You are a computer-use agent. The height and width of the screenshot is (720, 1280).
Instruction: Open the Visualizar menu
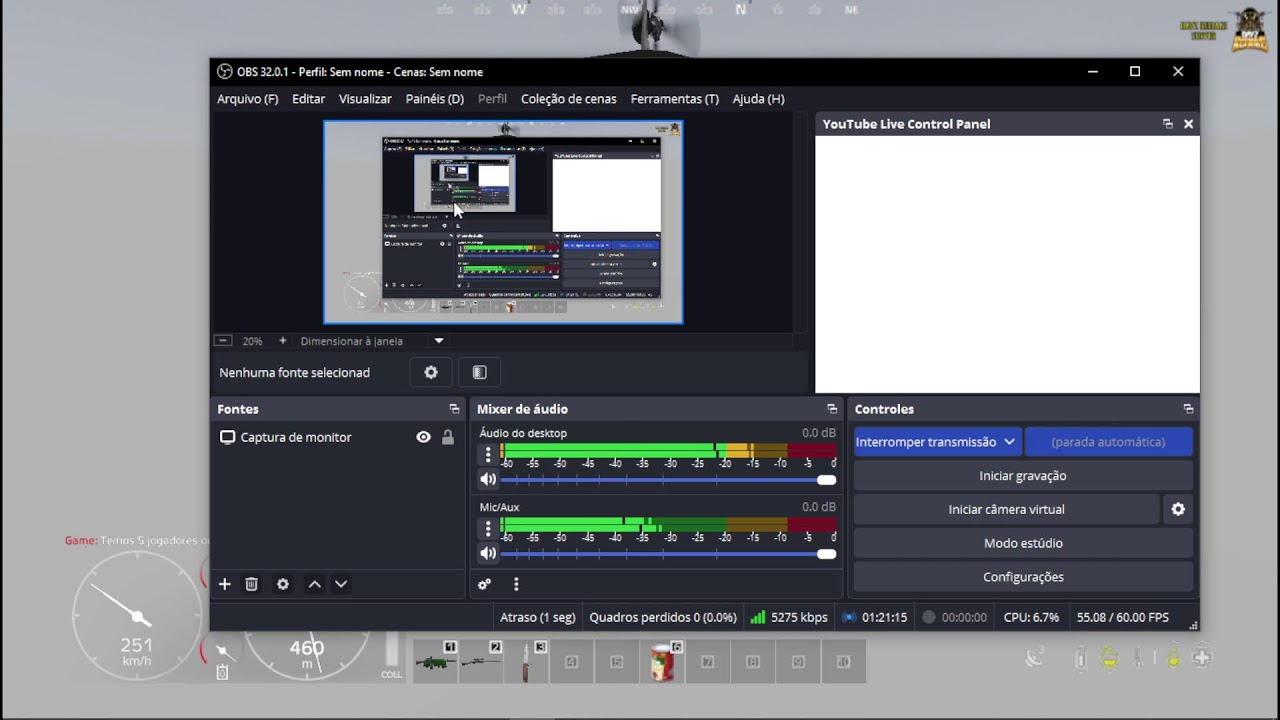point(365,99)
